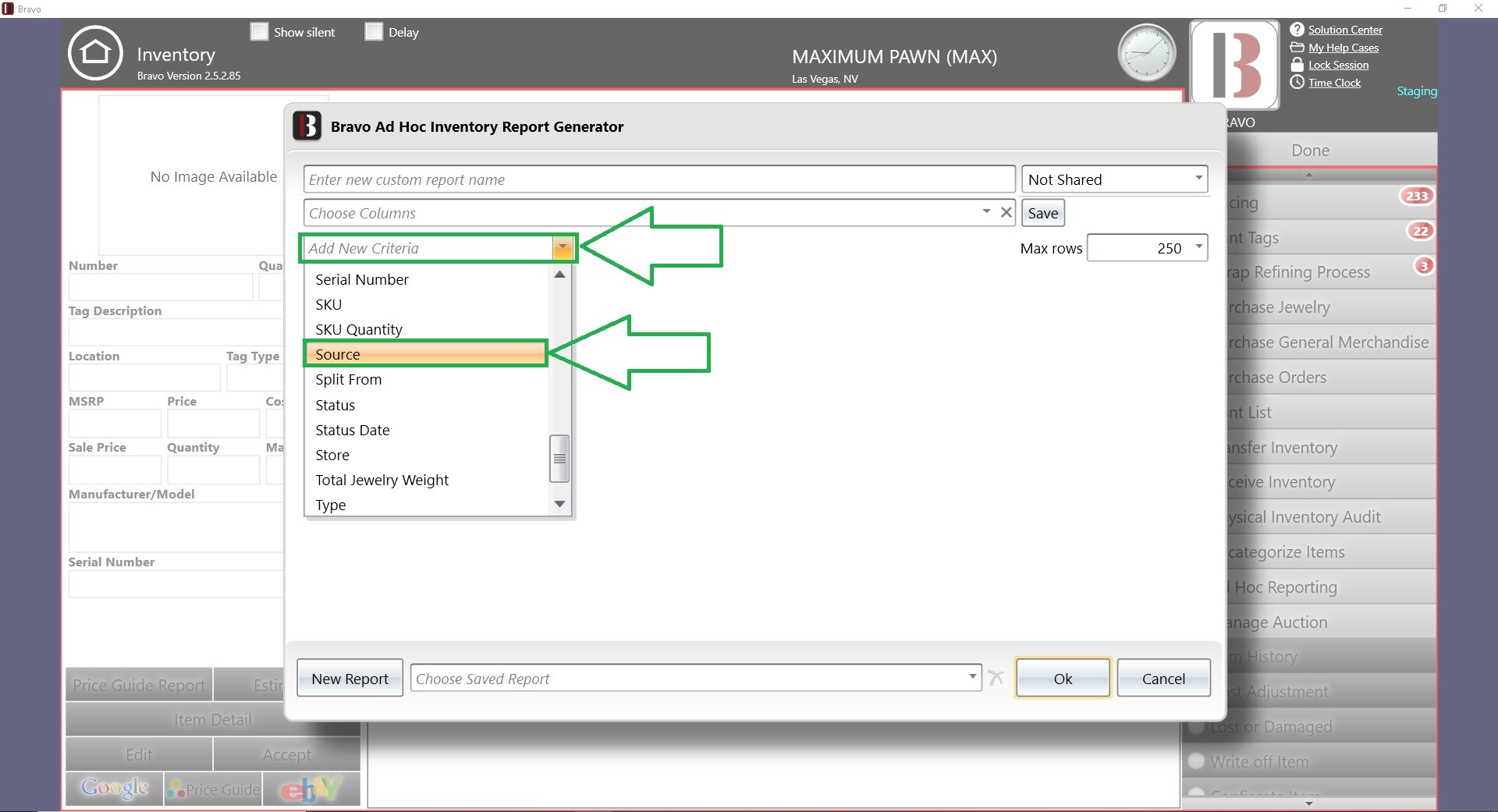Click the Lock Session padlock icon
The height and width of the screenshot is (812, 1498).
1297,65
